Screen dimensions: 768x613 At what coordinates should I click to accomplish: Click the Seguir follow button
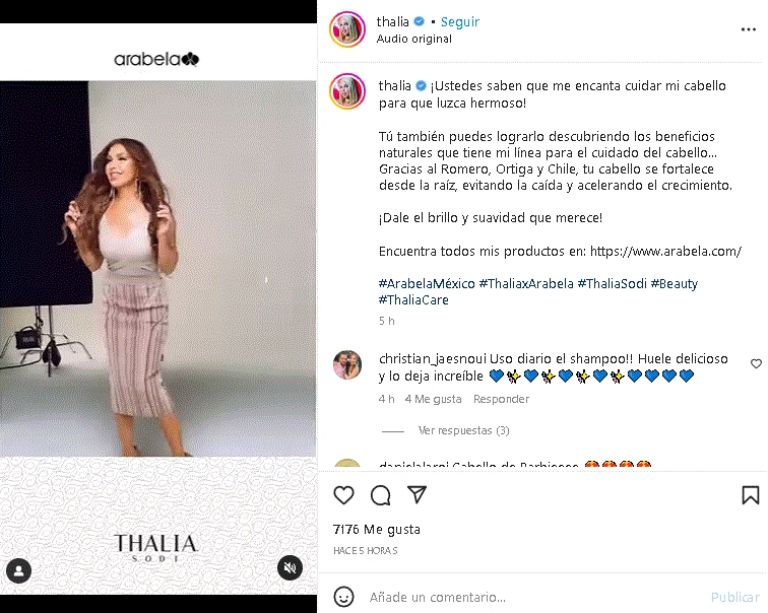(x=460, y=22)
